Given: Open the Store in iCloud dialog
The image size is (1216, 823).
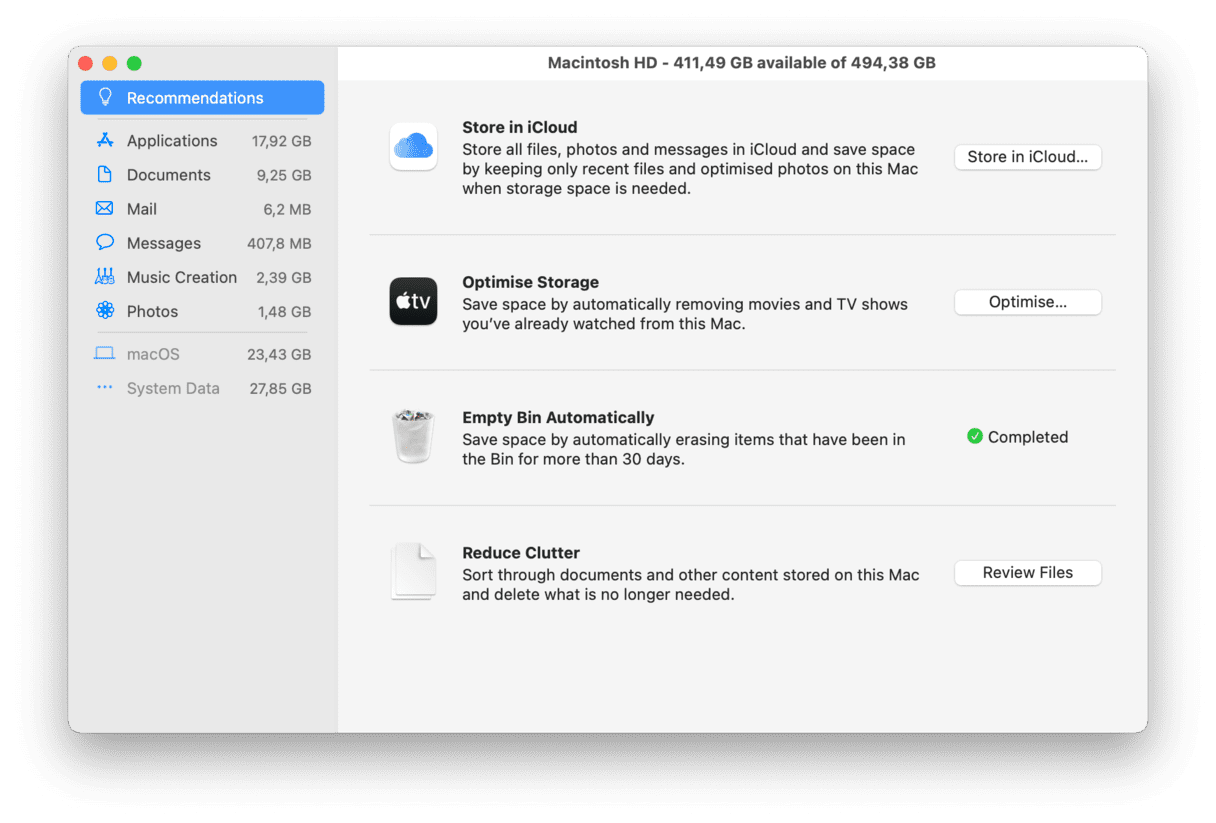Looking at the screenshot, I should tap(1027, 157).
